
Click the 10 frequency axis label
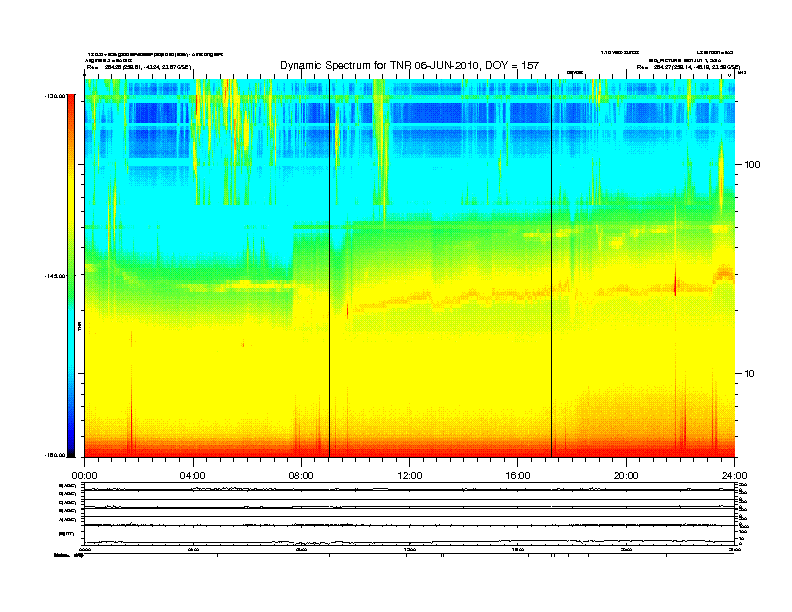pos(750,374)
